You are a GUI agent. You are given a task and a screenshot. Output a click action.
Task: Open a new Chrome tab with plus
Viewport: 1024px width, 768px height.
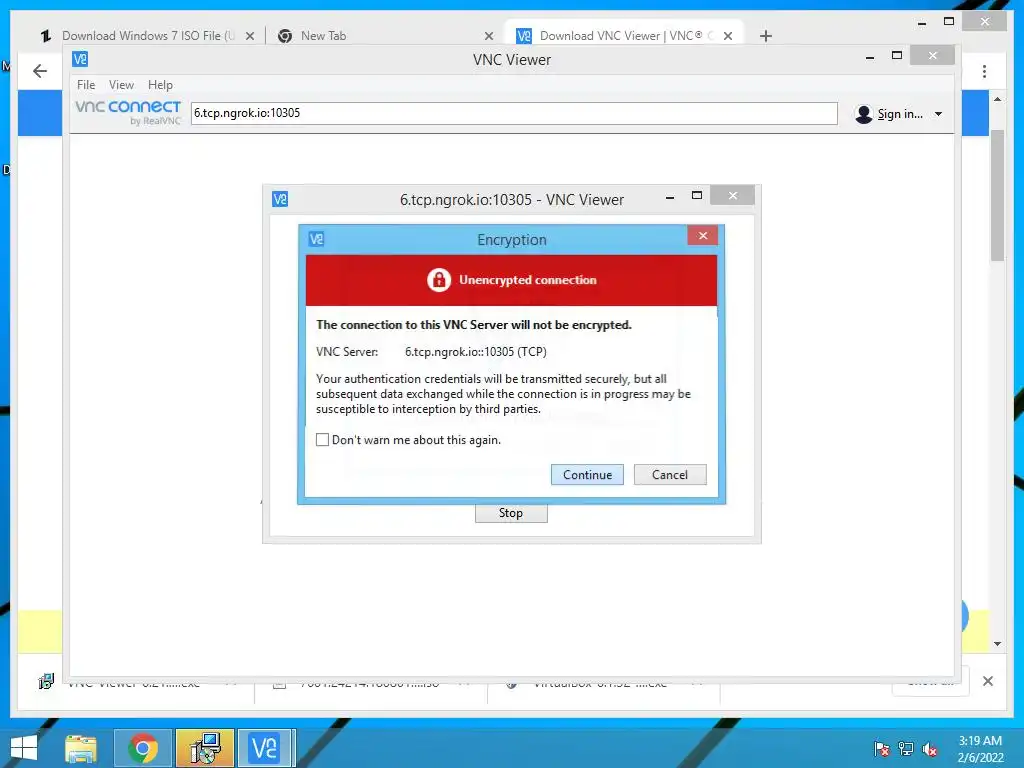click(766, 36)
